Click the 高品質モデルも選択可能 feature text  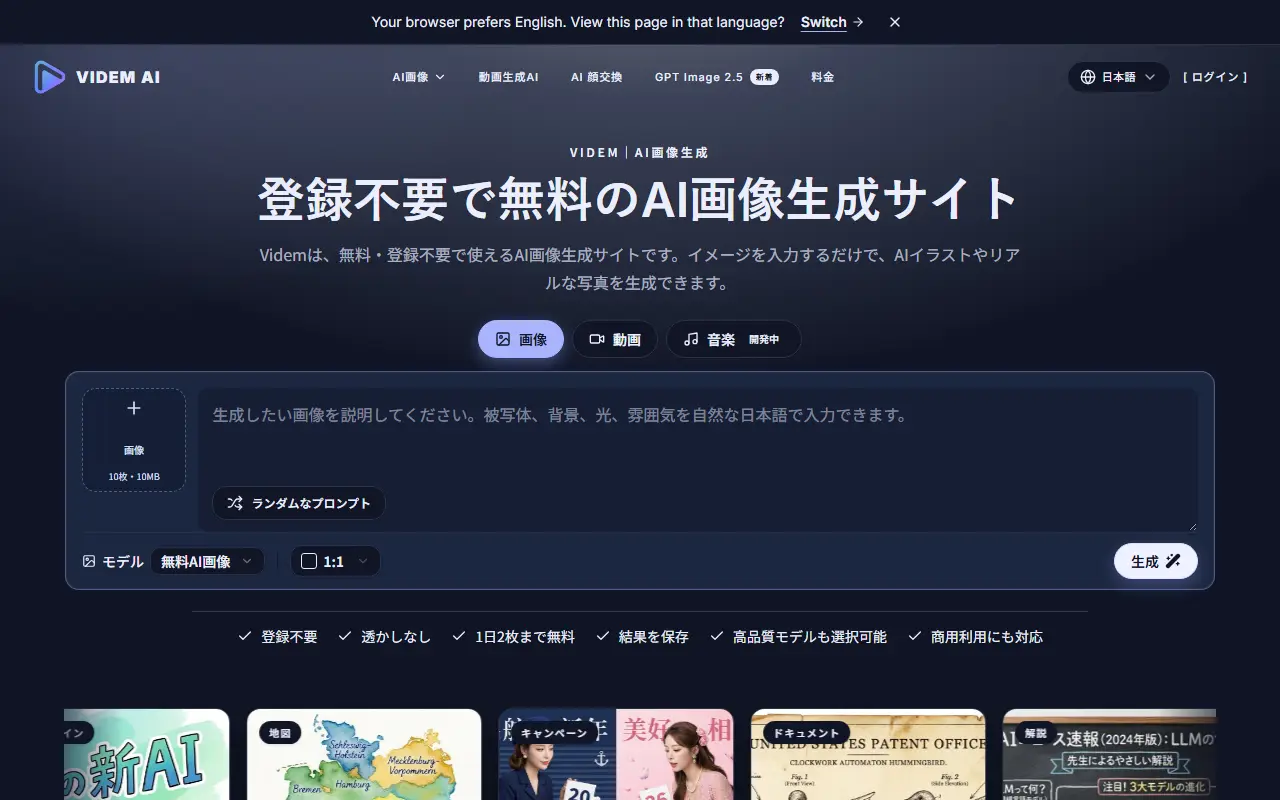pos(810,636)
